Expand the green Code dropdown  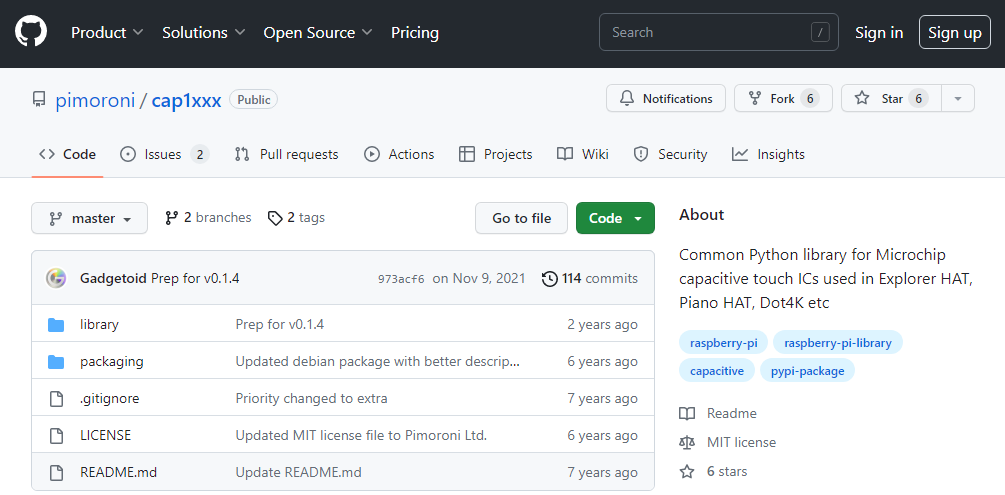click(615, 219)
